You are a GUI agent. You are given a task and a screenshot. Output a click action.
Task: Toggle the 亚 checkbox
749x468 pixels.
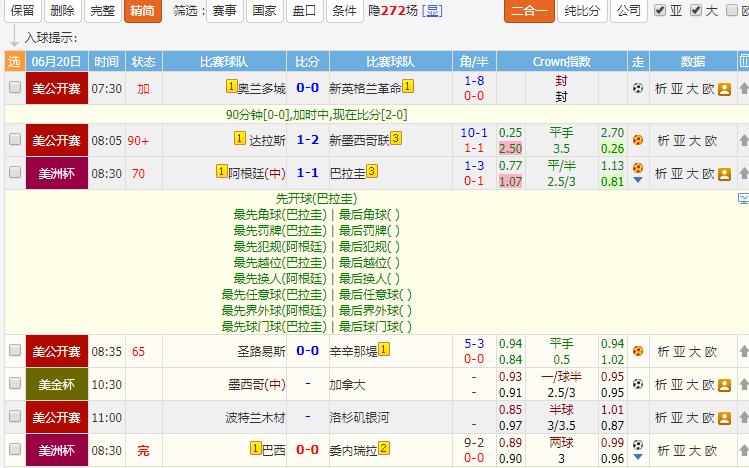point(660,10)
